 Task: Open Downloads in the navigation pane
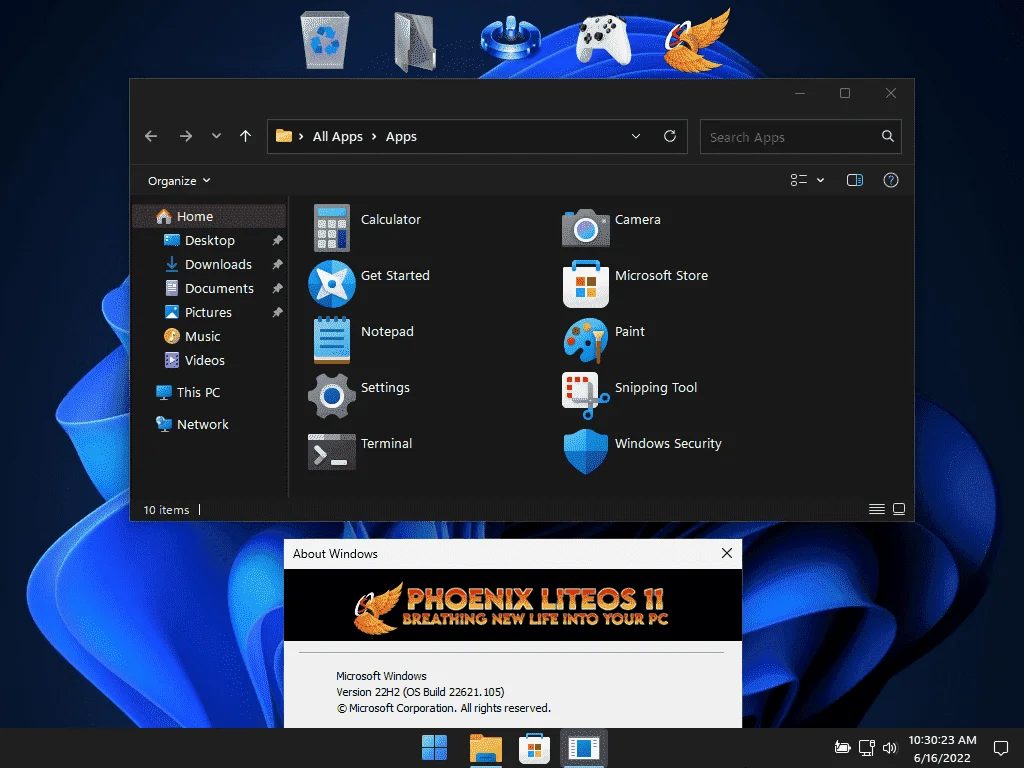209,264
